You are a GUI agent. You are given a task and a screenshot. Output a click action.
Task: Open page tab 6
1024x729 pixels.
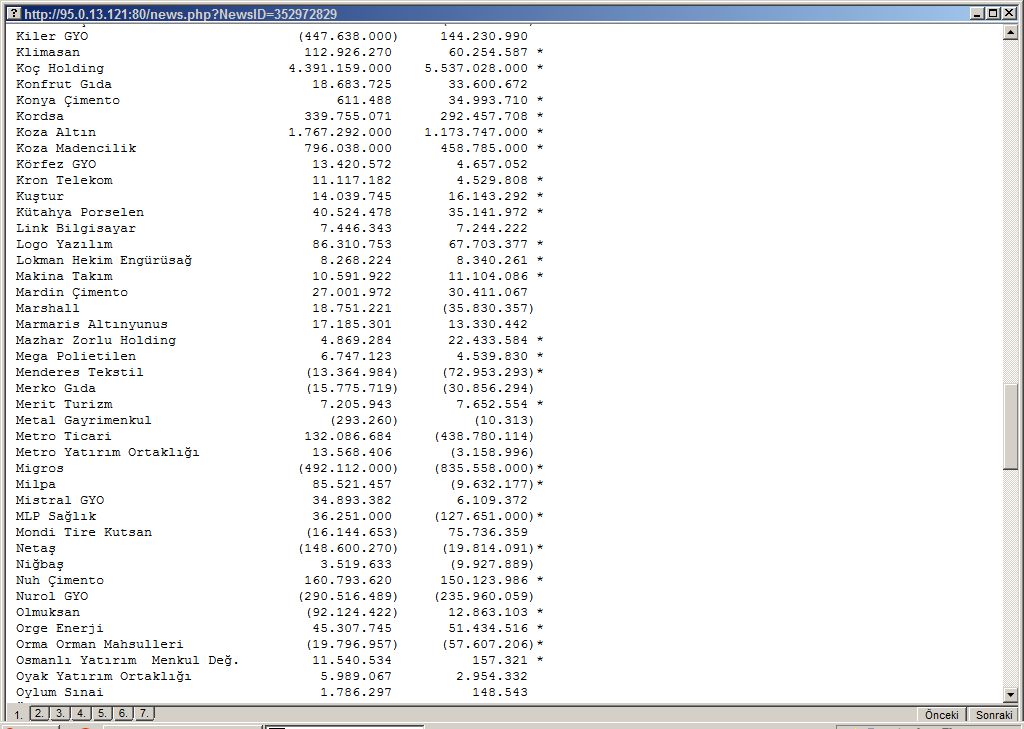click(123, 714)
